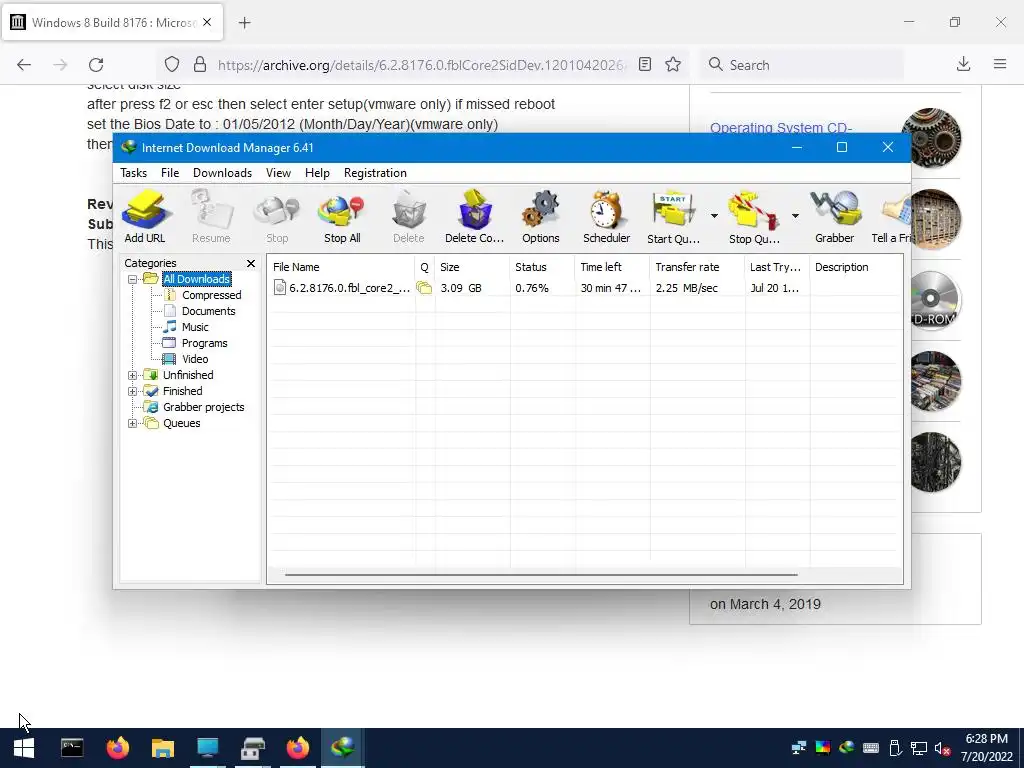Open the View menu
This screenshot has height=768, width=1024.
point(278,172)
